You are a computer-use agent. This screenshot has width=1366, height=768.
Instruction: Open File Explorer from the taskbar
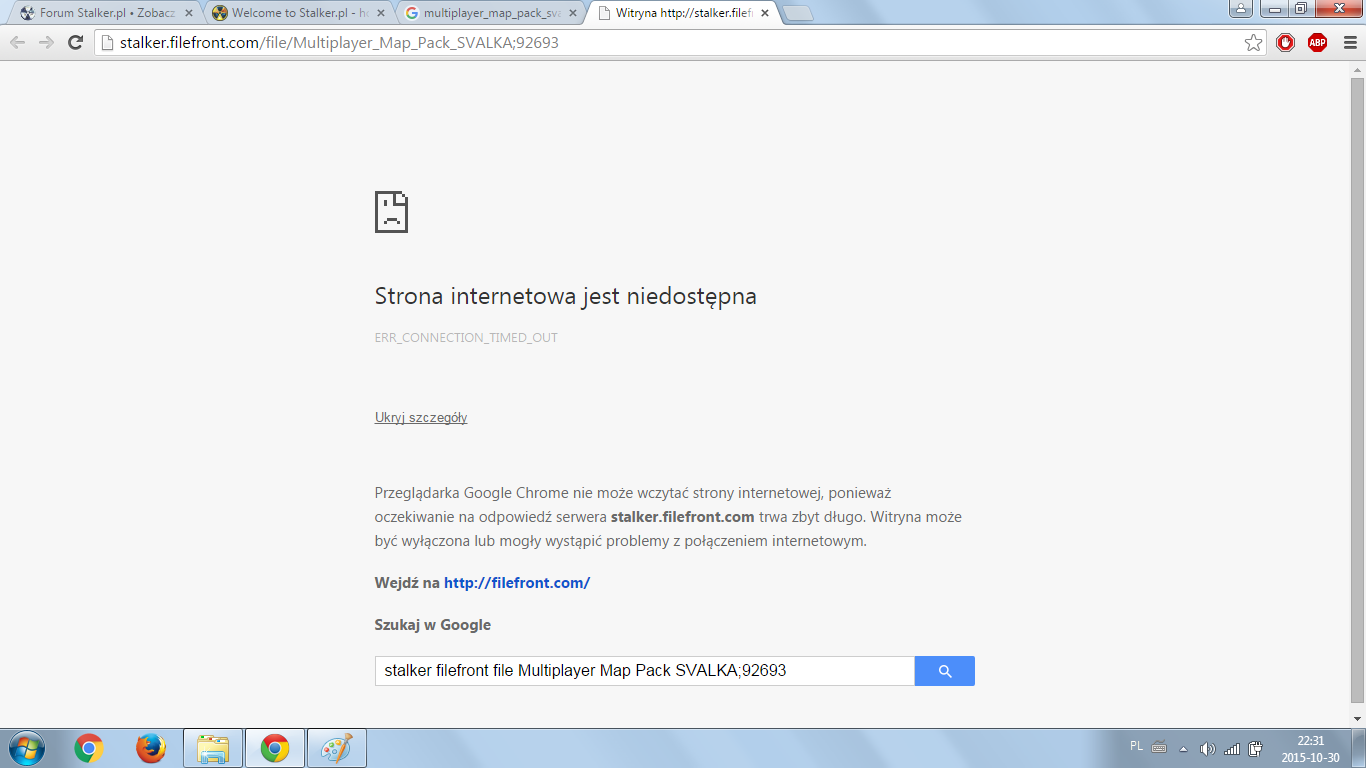(x=213, y=748)
